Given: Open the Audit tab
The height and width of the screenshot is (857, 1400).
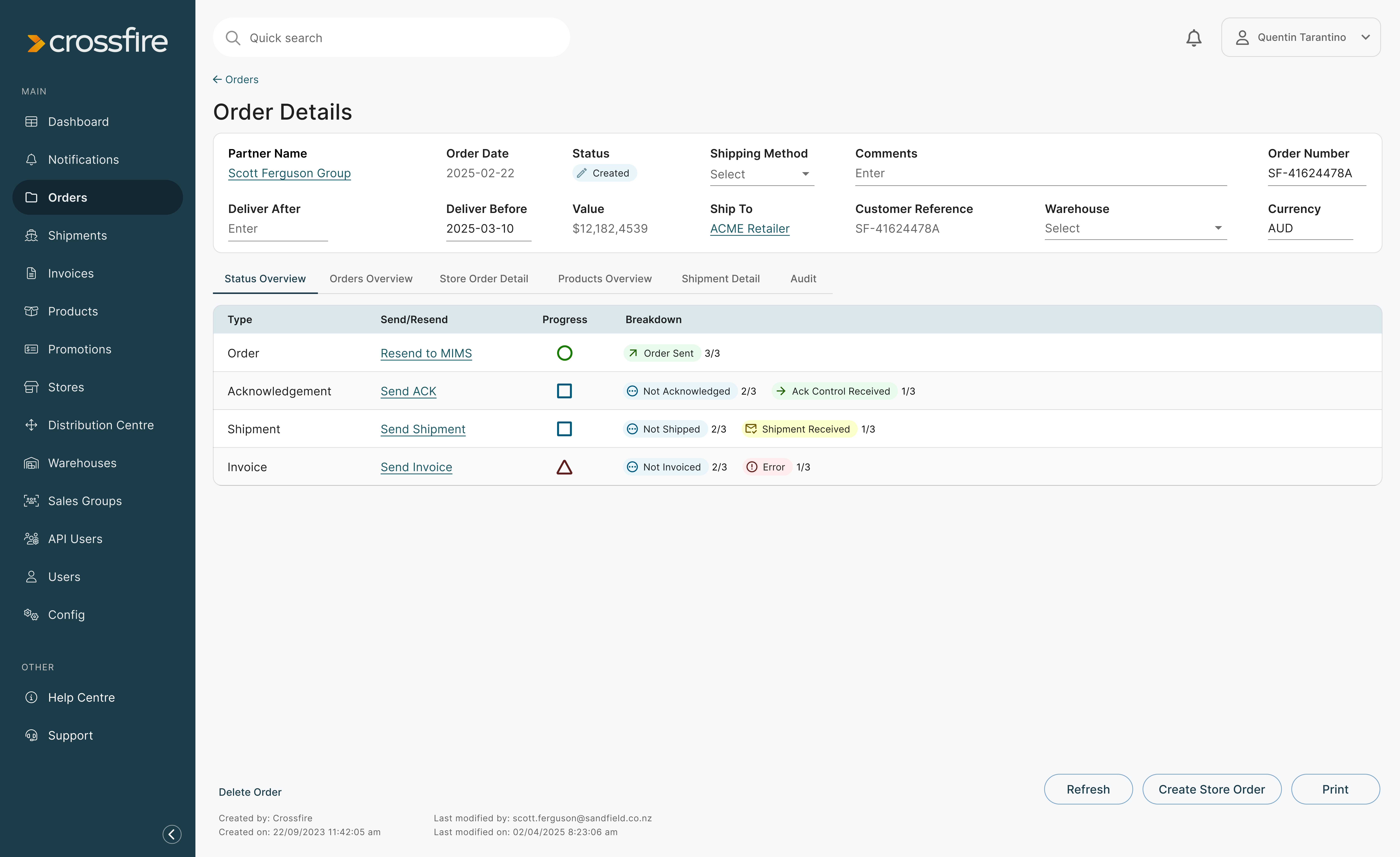Looking at the screenshot, I should pyautogui.click(x=803, y=278).
